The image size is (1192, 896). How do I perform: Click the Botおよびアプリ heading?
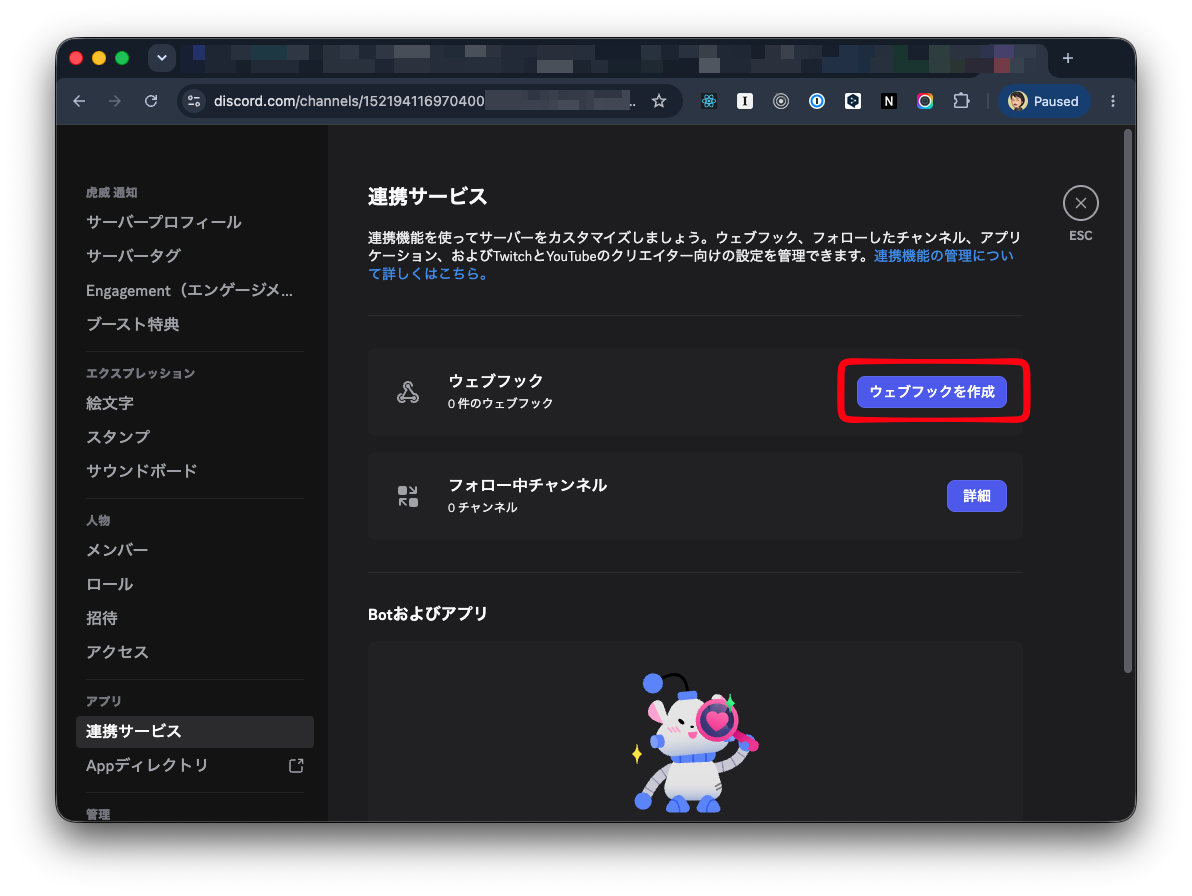point(427,614)
